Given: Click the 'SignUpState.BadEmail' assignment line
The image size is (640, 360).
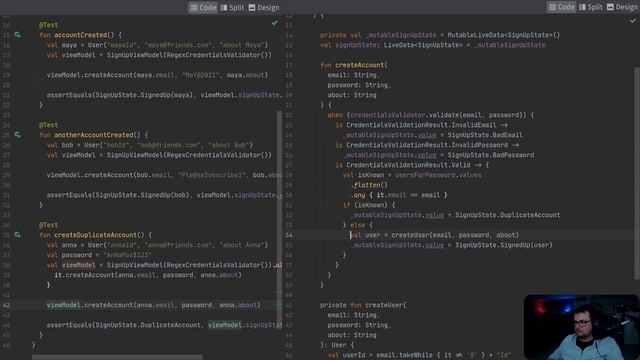Looking at the screenshot, I should pyautogui.click(x=433, y=135).
